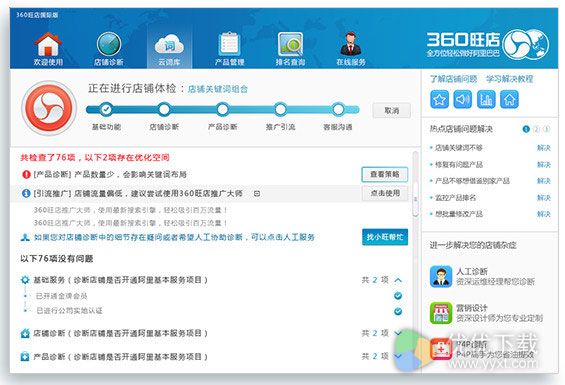Click the 店铺关键词组合 status link
Image resolution: width=565 pixels, height=385 pixels.
[x=218, y=89]
